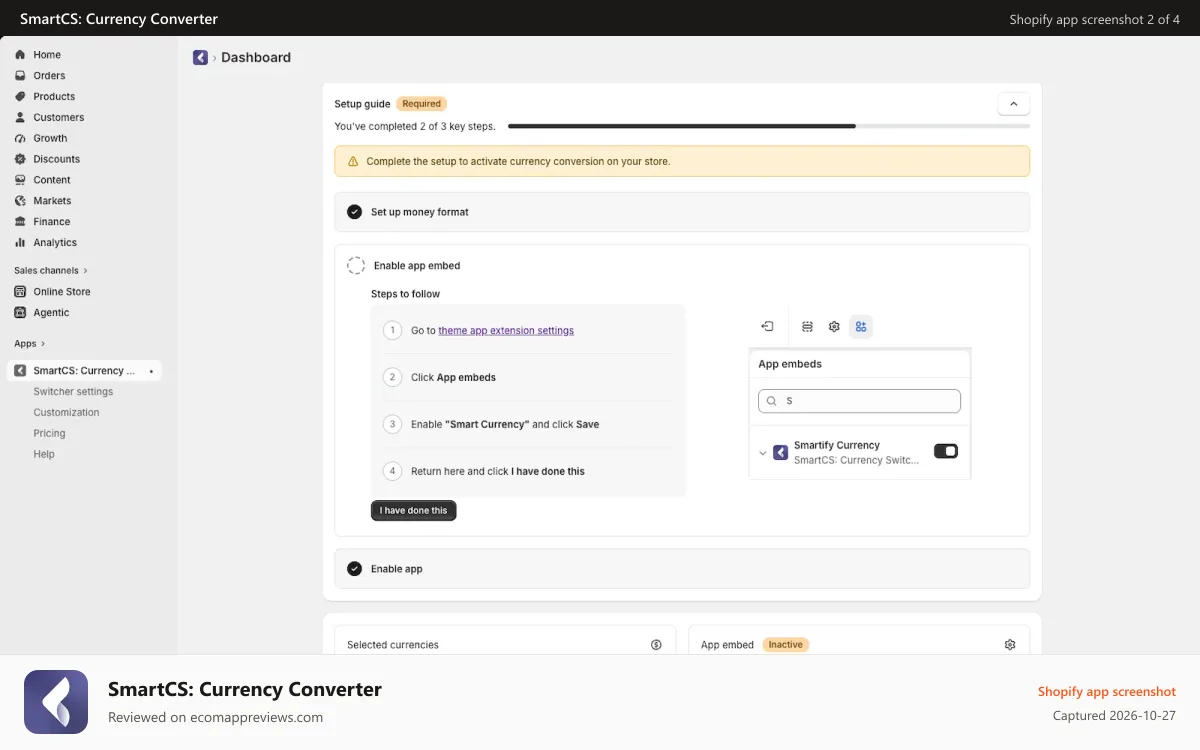Viewport: 1200px width, 750px height.
Task: Click the Content image icon
Action: coord(20,180)
